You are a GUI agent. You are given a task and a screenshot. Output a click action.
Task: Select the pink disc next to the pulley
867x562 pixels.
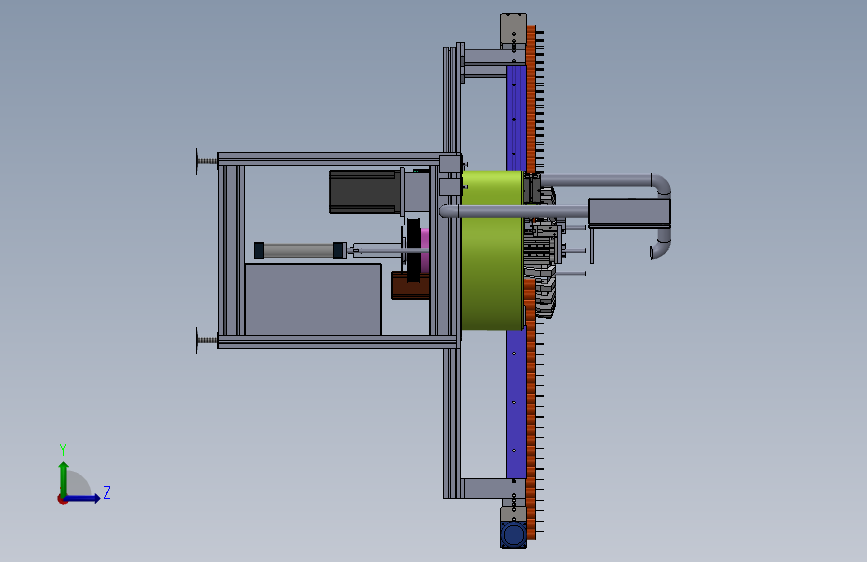click(x=425, y=250)
